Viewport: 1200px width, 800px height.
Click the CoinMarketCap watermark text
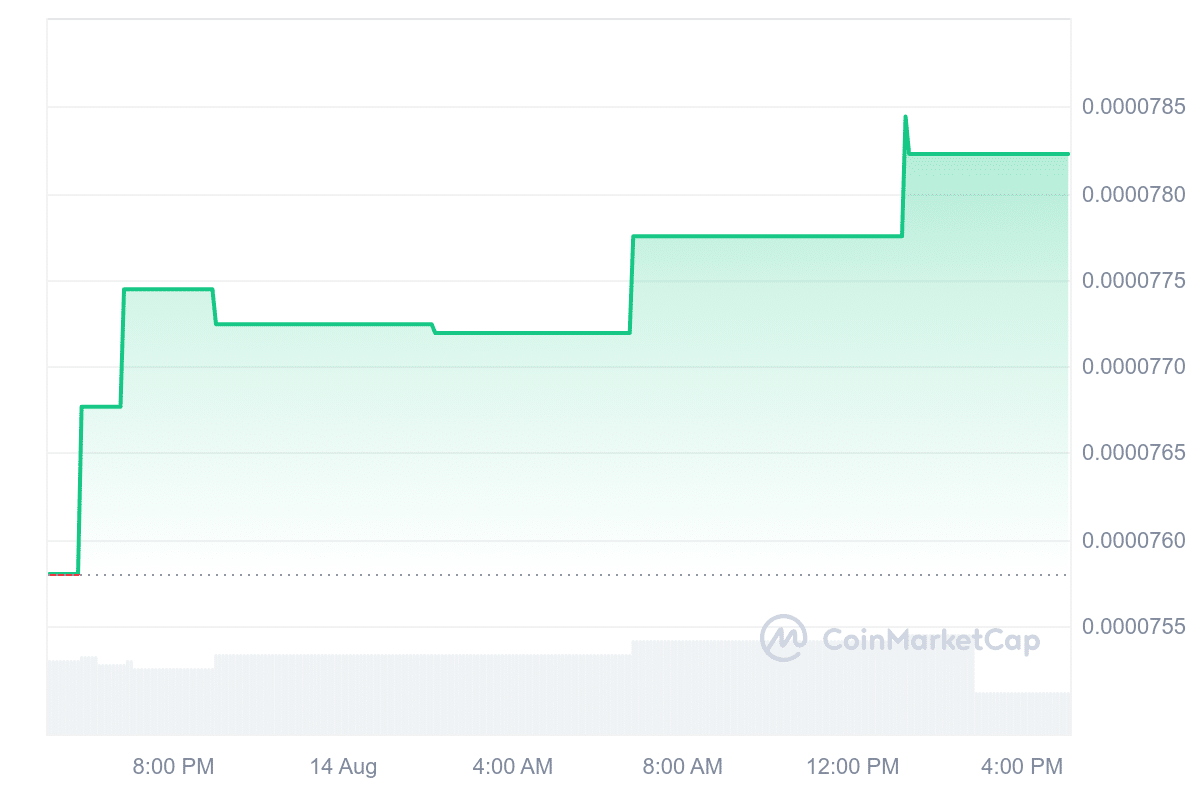pos(930,640)
